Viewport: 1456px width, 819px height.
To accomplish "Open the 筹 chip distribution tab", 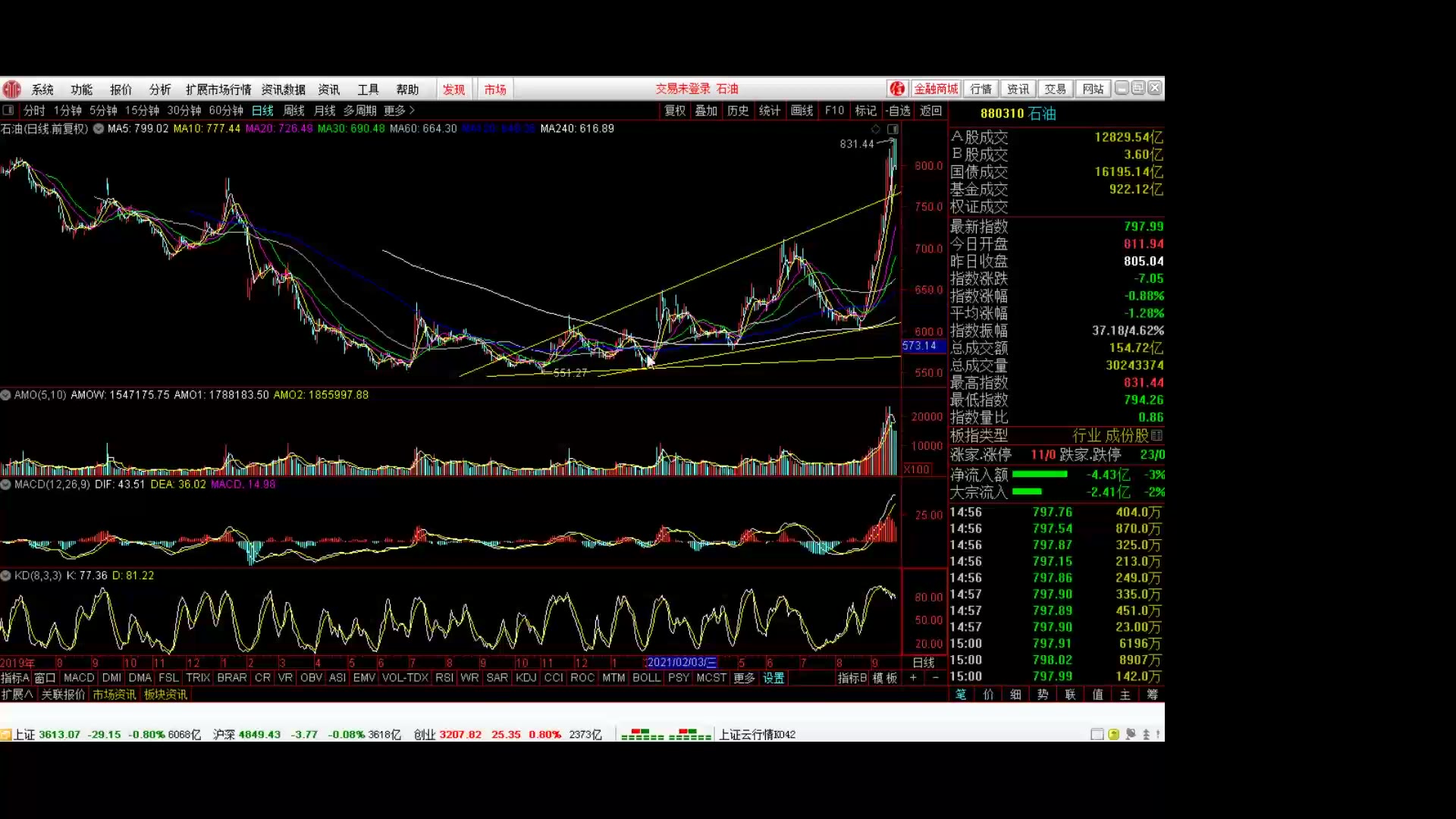I will 1152,695.
